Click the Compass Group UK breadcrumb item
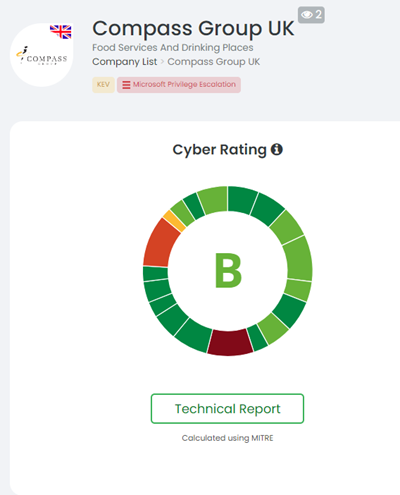400x495 pixels. (x=214, y=62)
